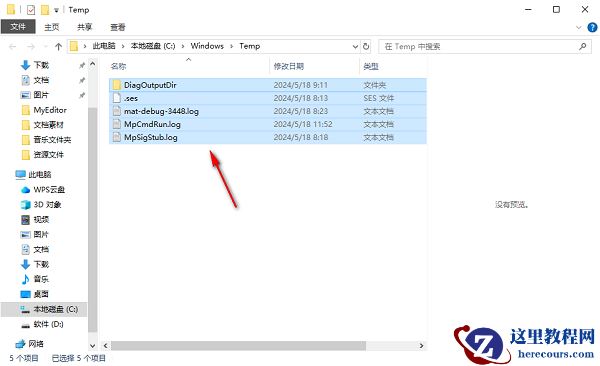Select the MpSigStub.log file icon
Image resolution: width=600 pixels, height=366 pixels.
117,137
